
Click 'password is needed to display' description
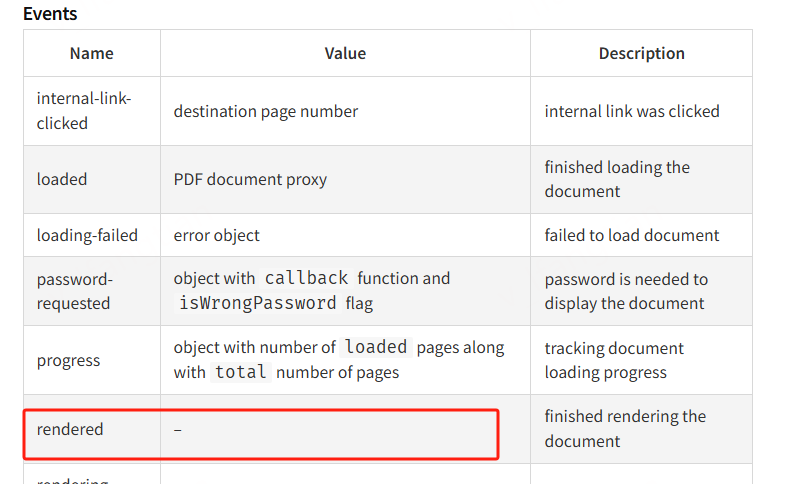(626, 291)
